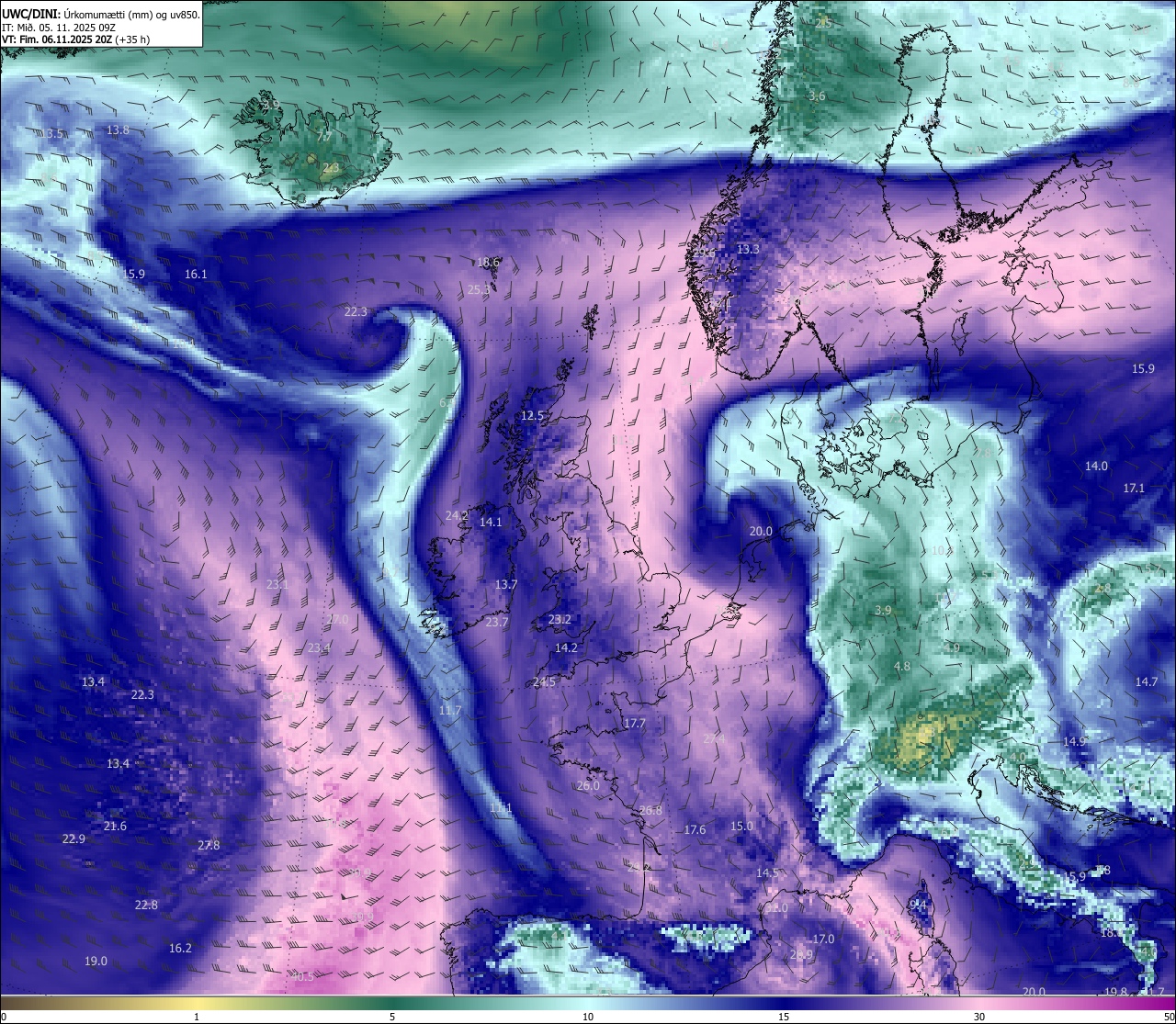Click the 30 label on the color scale

979,1017
